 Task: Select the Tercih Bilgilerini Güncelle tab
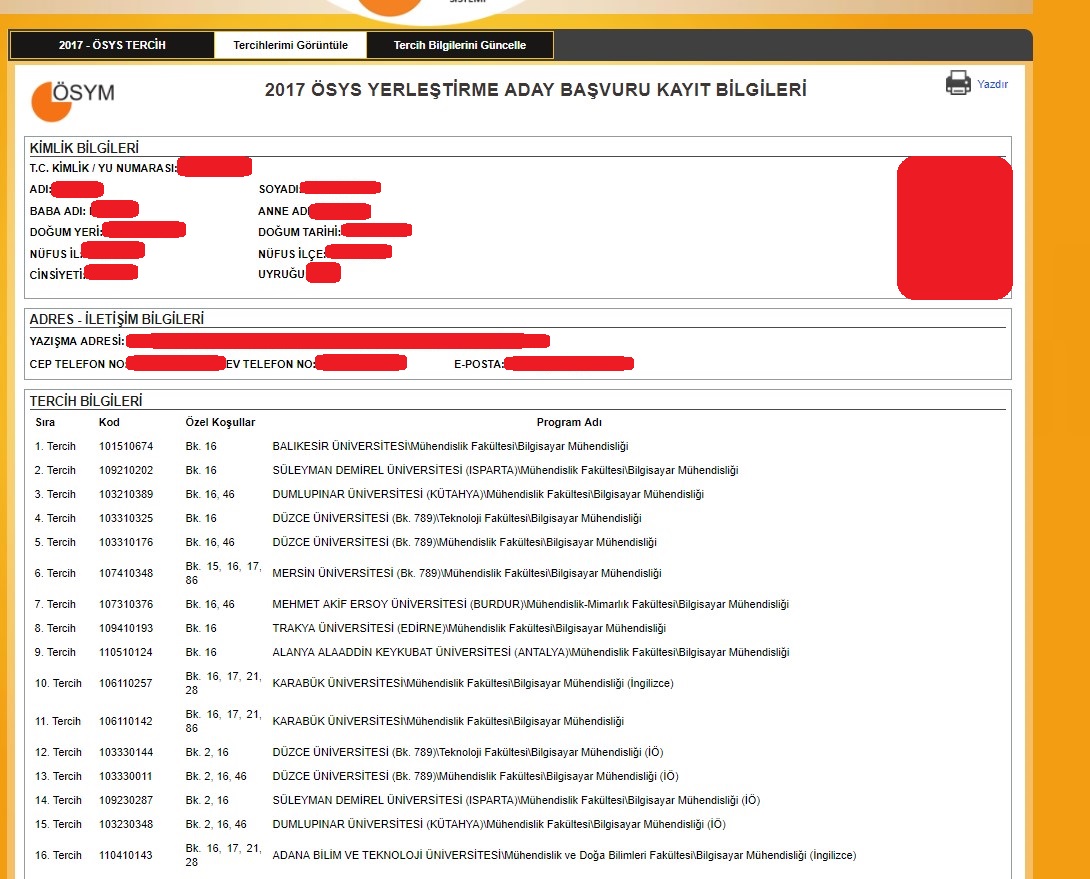(x=459, y=45)
